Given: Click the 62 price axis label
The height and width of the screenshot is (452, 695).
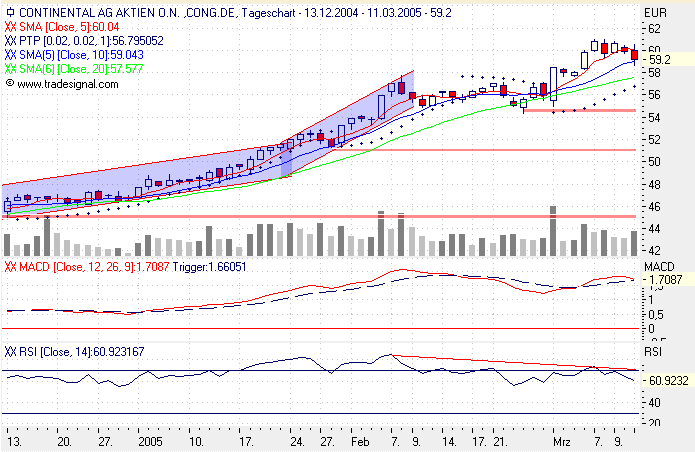Looking at the screenshot, I should click(655, 29).
